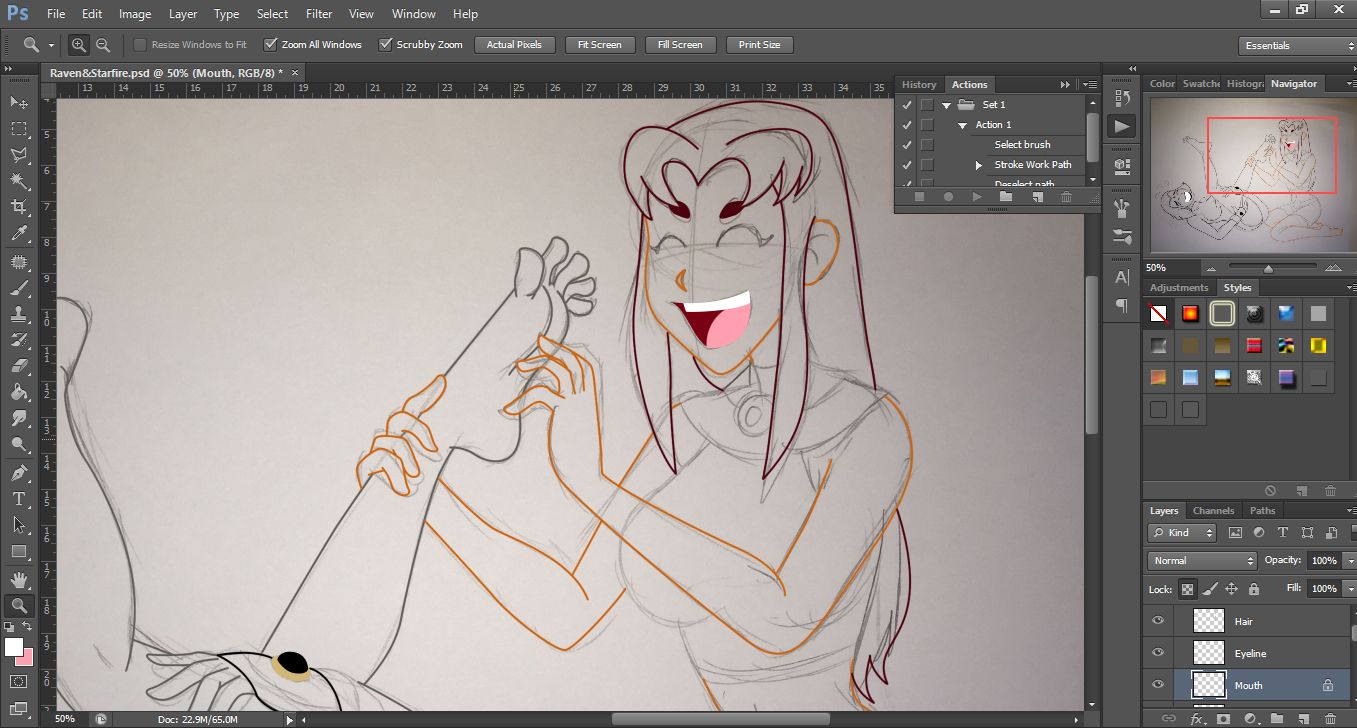Switch to the Channels tab
The image size is (1357, 728).
point(1213,510)
